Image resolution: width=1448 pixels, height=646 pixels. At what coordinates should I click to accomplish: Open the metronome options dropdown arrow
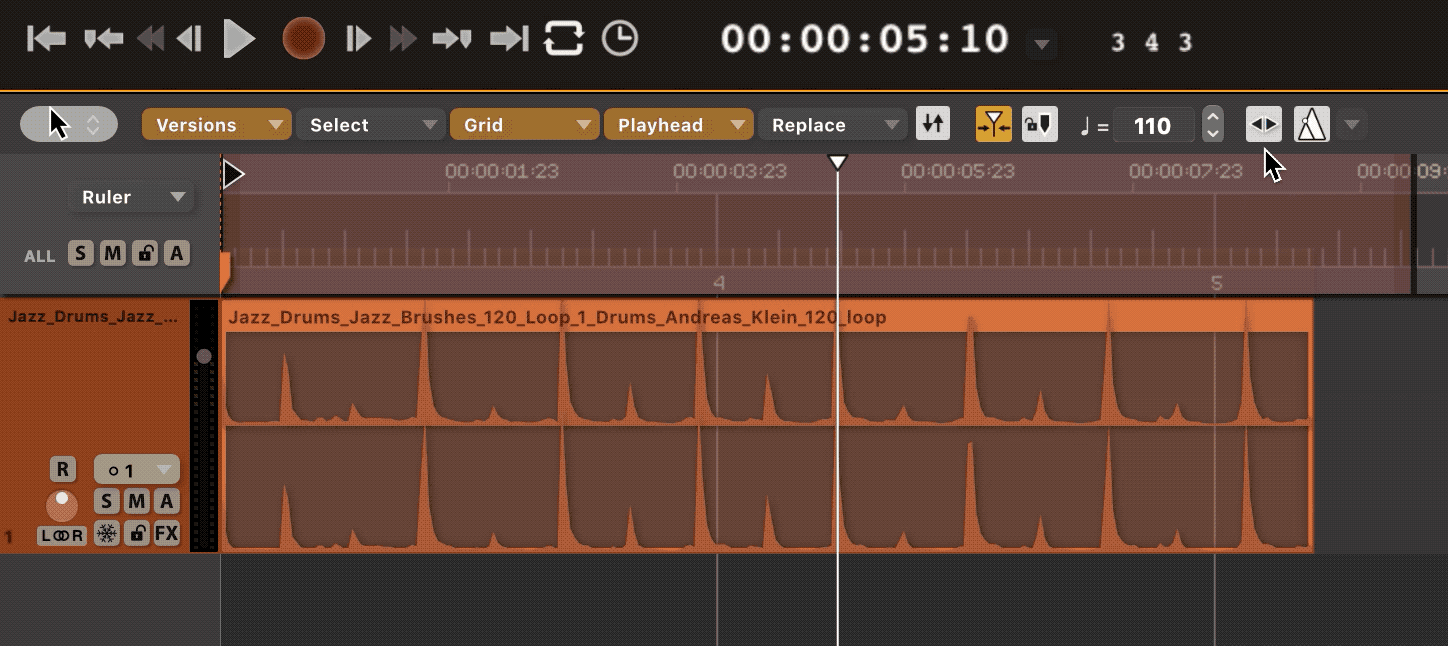pyautogui.click(x=1352, y=125)
